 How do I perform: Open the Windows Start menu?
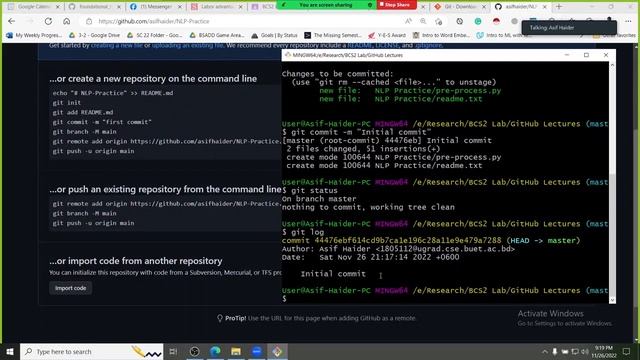pos(10,351)
